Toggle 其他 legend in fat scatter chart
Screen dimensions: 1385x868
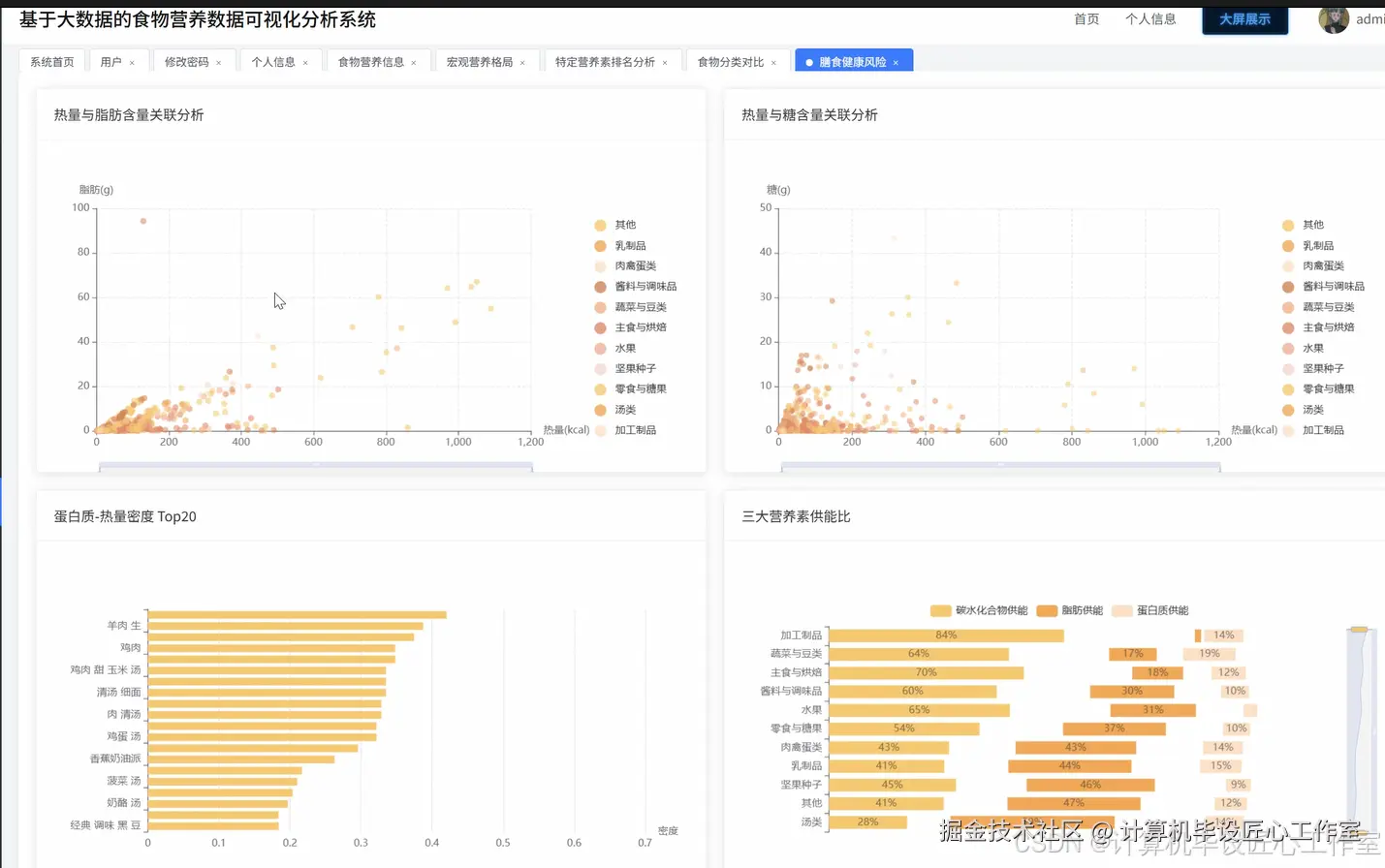(614, 225)
